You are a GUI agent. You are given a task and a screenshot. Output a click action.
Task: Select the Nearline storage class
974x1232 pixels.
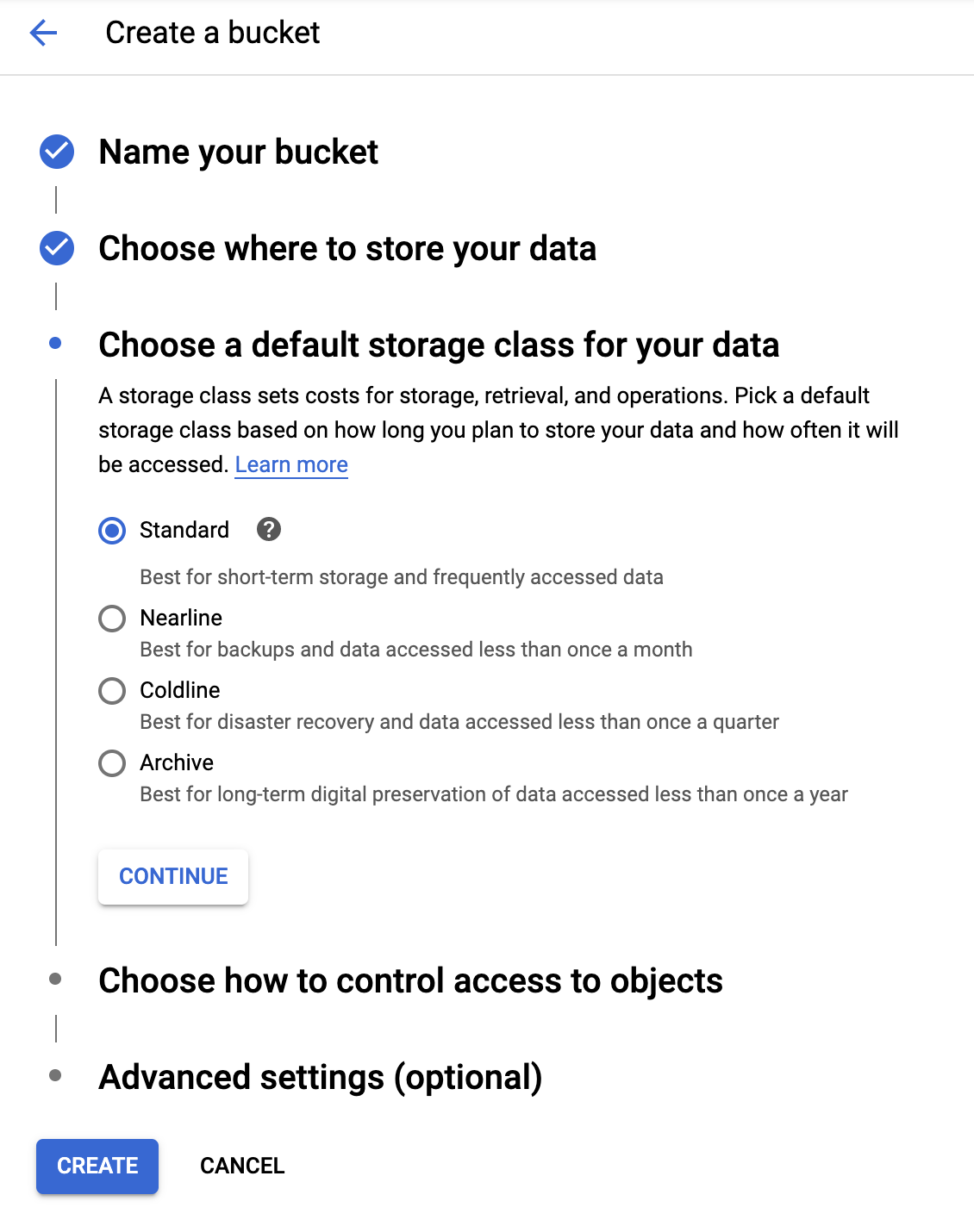pos(112,619)
